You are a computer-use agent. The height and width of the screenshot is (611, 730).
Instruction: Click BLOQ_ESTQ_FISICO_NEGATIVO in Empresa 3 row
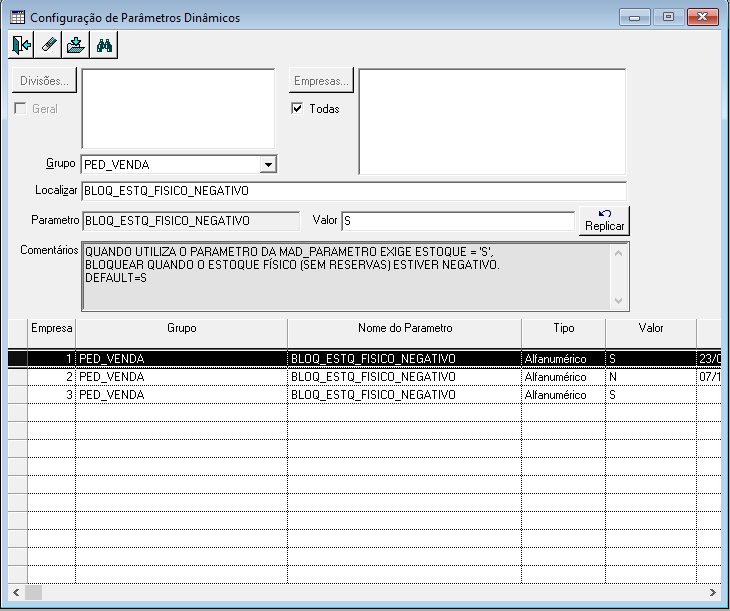[373, 395]
